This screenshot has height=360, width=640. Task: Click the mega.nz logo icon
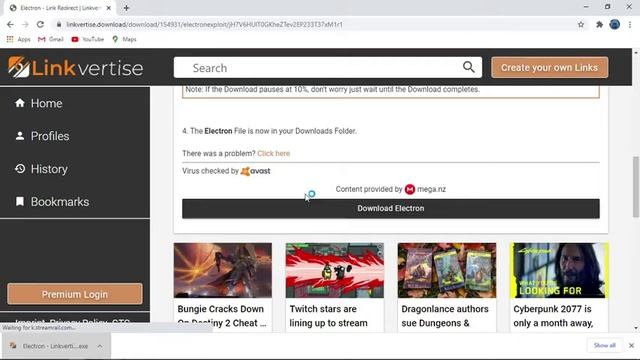410,189
